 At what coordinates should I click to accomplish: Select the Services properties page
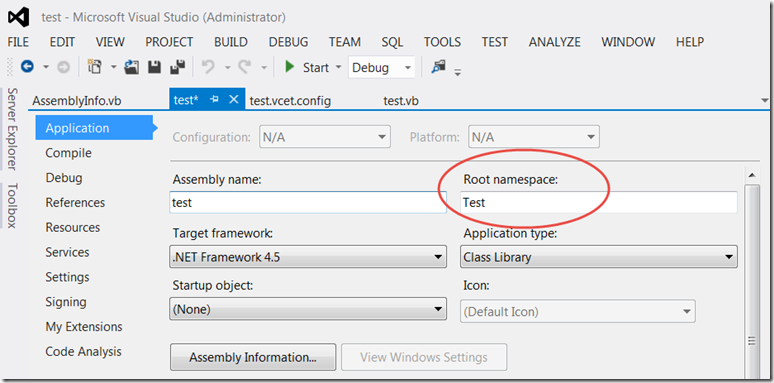(x=67, y=252)
